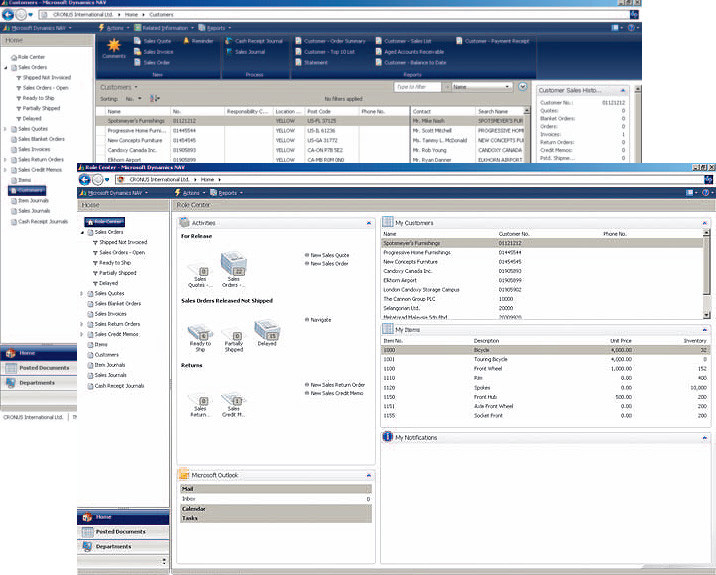Expand Sales Quotes node in Role Center navigation
The image size is (716, 575).
pyautogui.click(x=82, y=294)
